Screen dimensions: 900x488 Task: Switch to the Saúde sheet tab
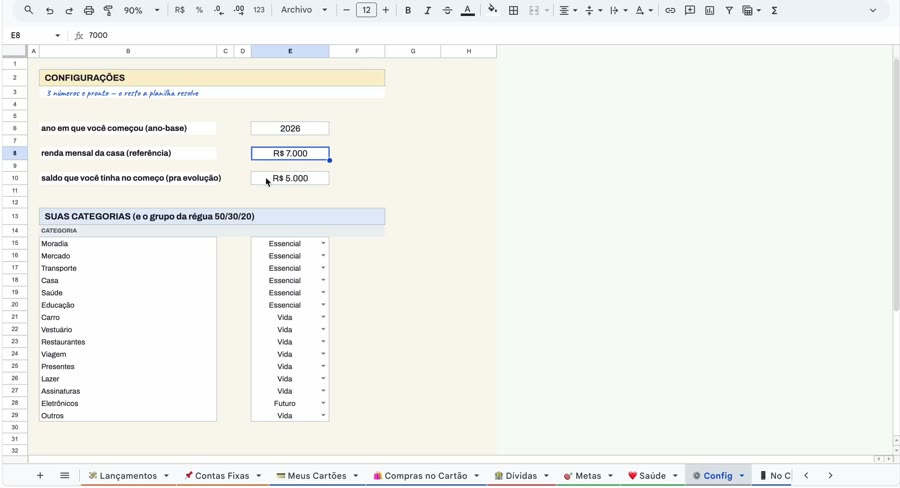(653, 476)
